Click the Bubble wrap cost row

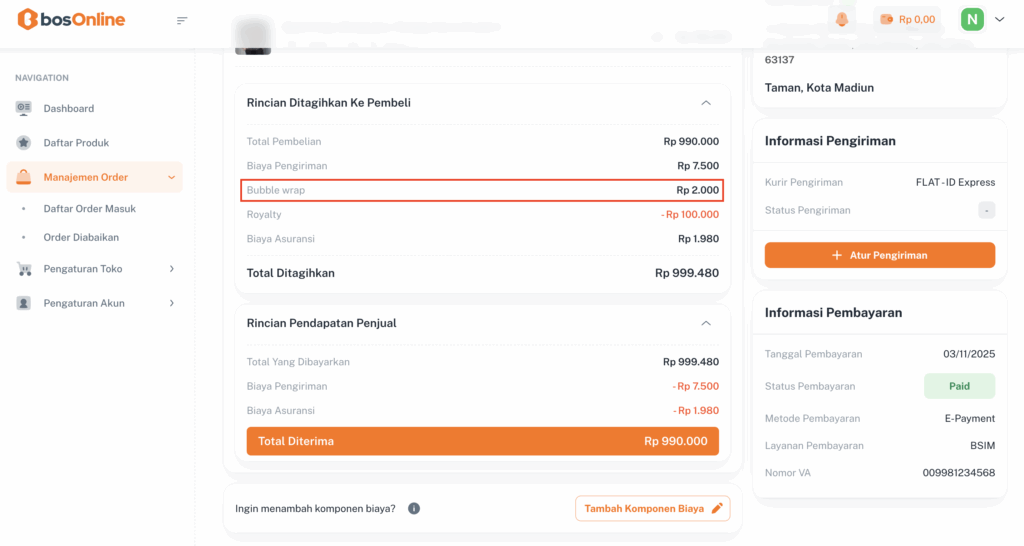(x=482, y=190)
